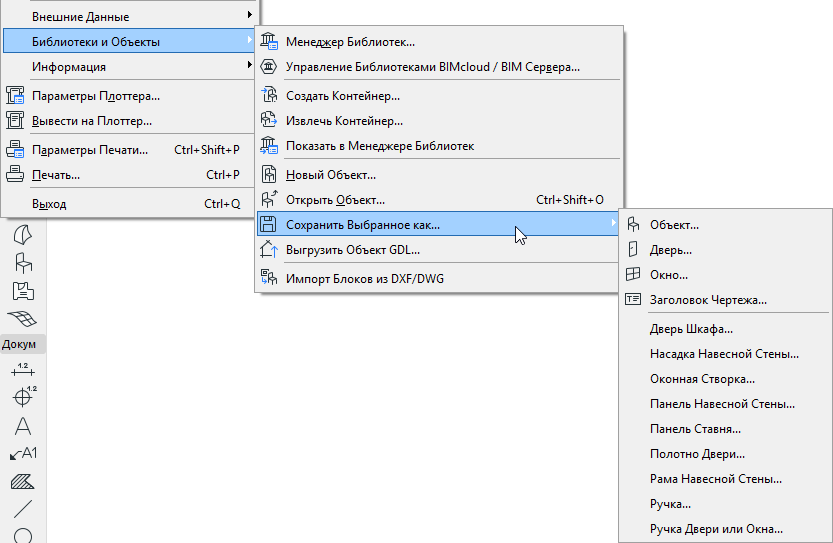The height and width of the screenshot is (543, 833).
Task: Select the Object chair tool in toolbox
Action: 22,262
